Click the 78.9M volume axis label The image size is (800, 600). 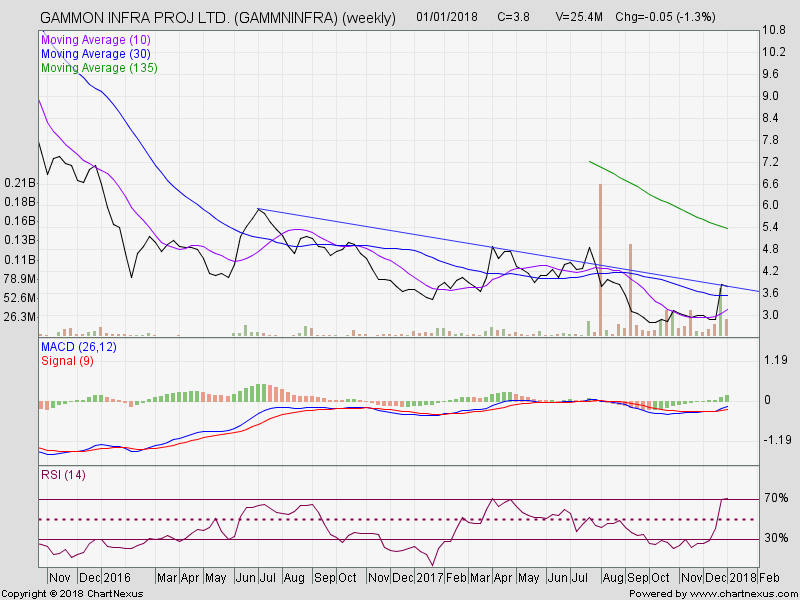(x=19, y=279)
